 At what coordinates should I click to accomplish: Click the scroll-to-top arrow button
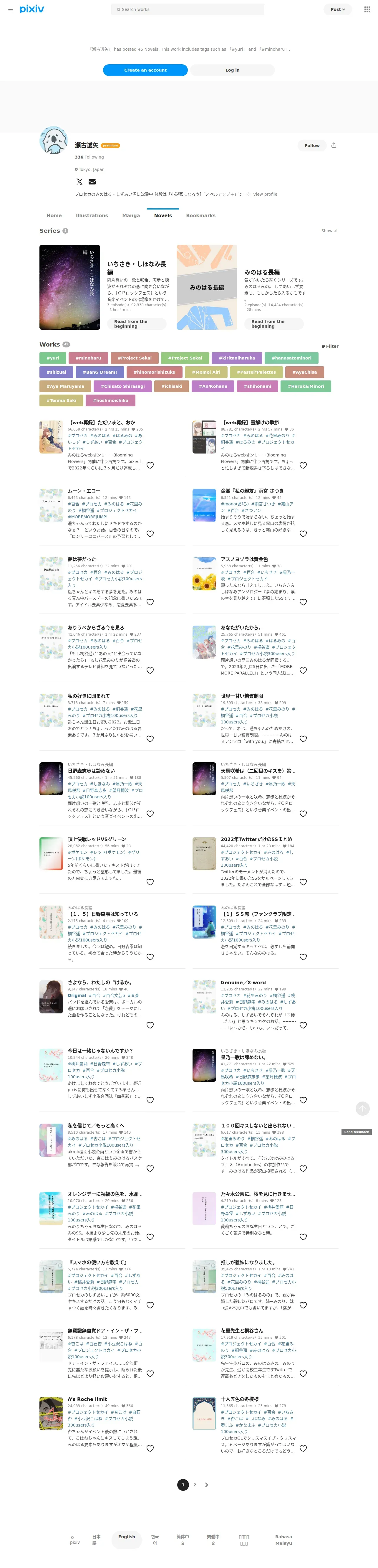point(363,1108)
